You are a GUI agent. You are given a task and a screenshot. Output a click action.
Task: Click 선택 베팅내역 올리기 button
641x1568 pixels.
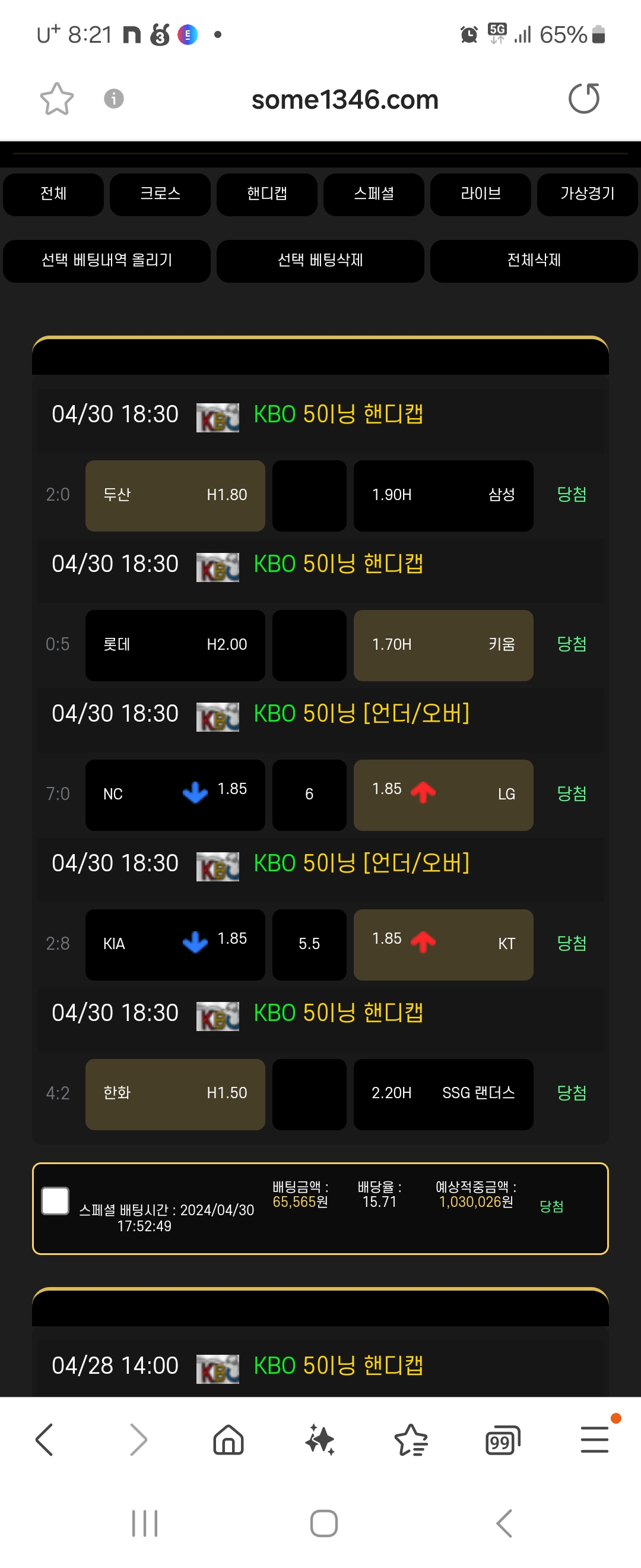(107, 261)
